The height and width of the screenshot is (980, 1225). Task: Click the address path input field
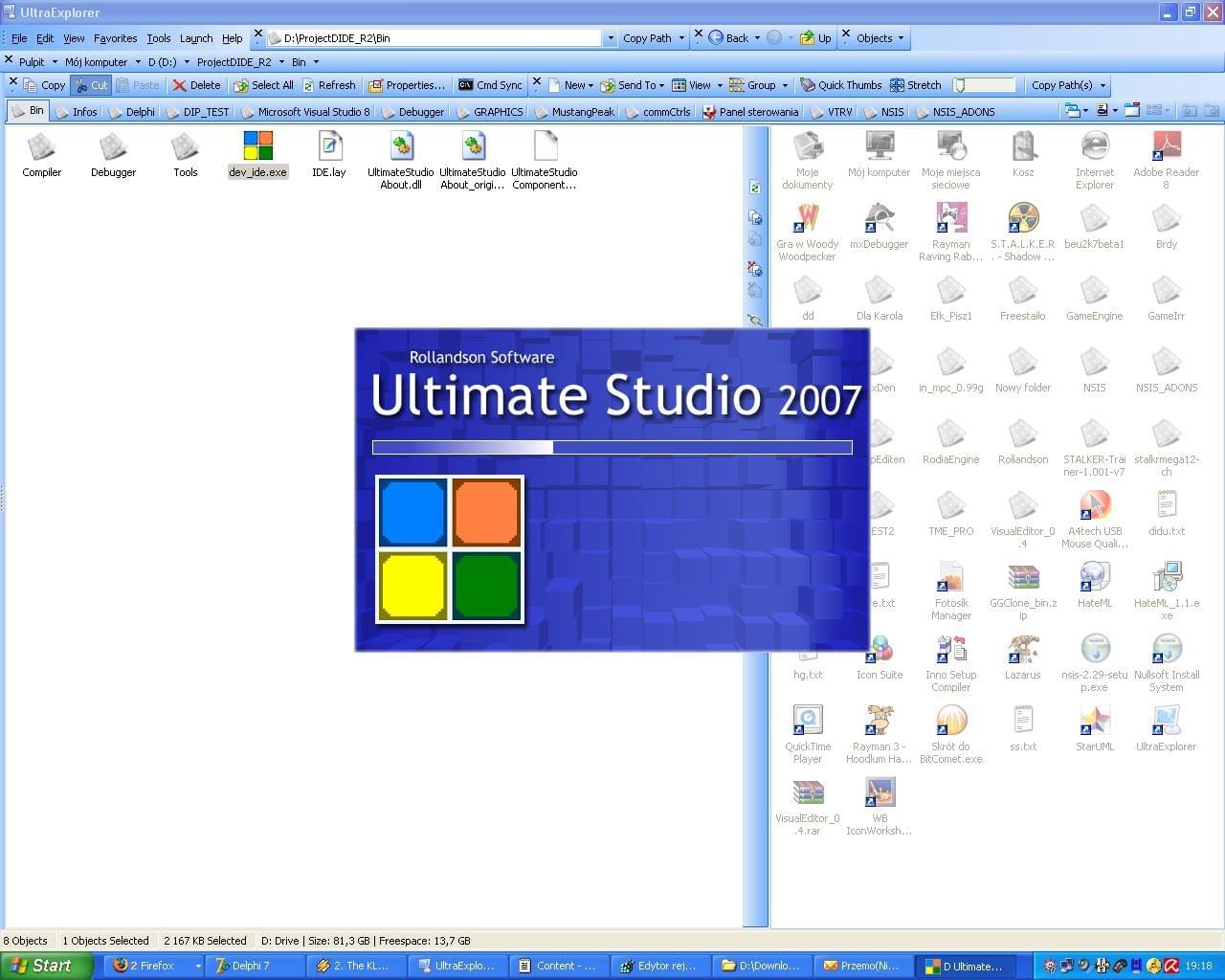click(x=435, y=38)
